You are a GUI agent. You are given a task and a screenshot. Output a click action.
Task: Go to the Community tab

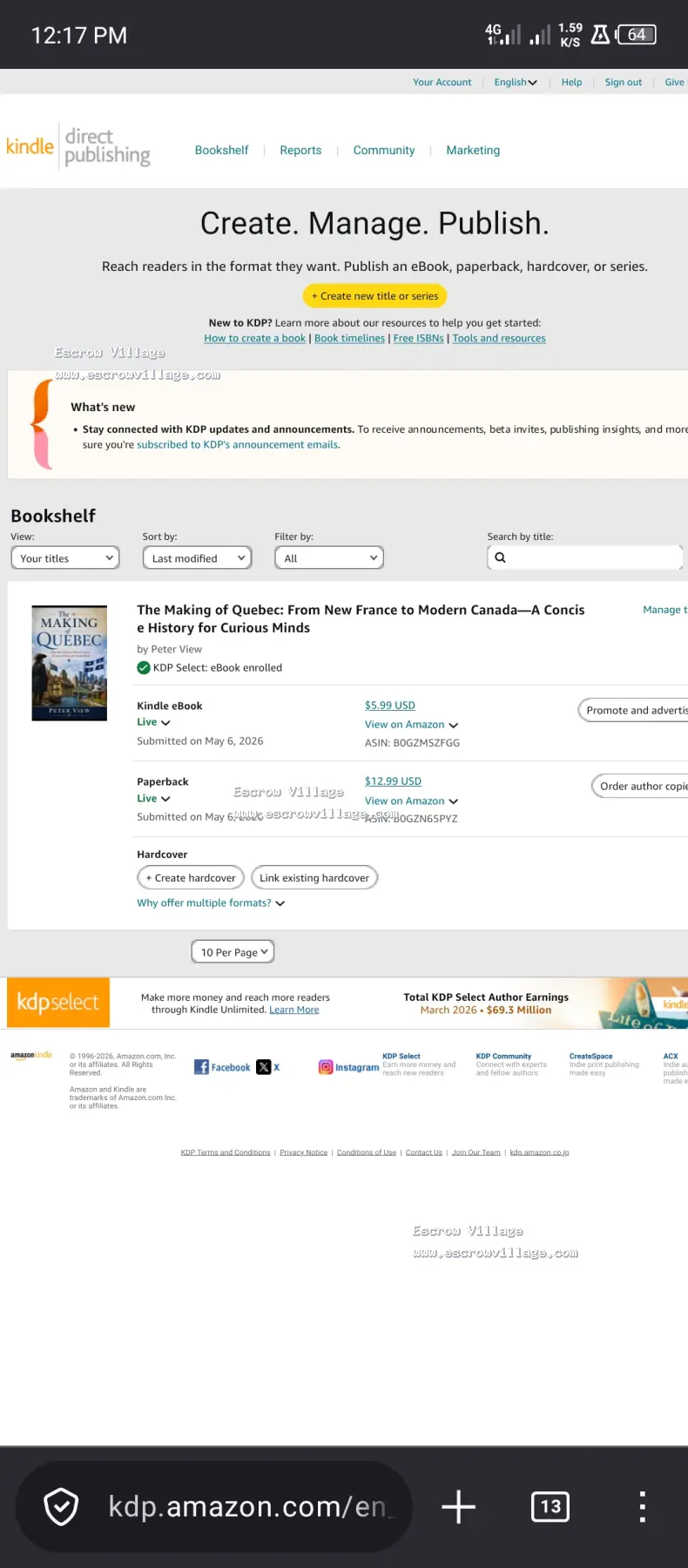(x=384, y=151)
